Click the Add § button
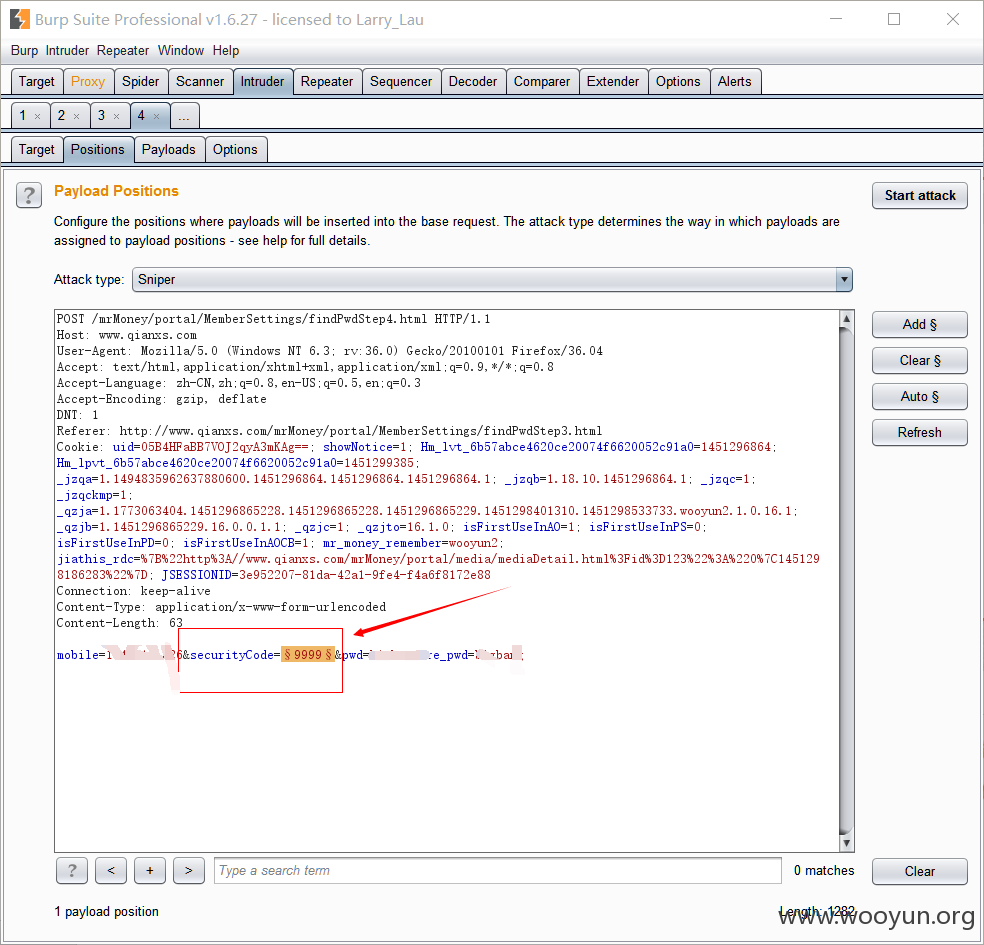984x945 pixels. pyautogui.click(x=919, y=324)
